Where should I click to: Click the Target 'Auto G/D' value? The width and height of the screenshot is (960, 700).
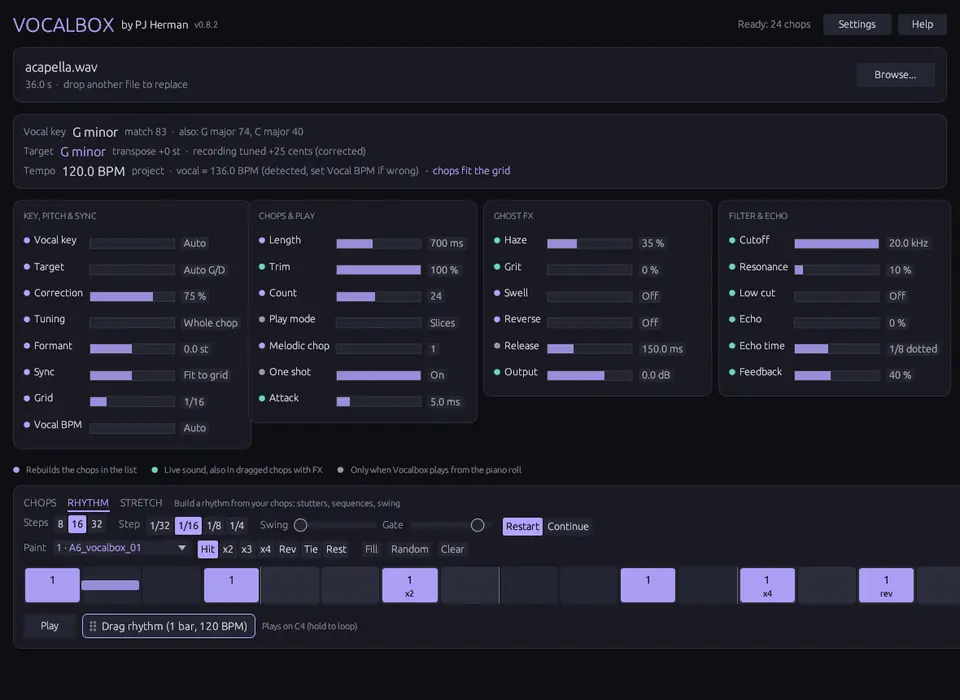click(204, 270)
